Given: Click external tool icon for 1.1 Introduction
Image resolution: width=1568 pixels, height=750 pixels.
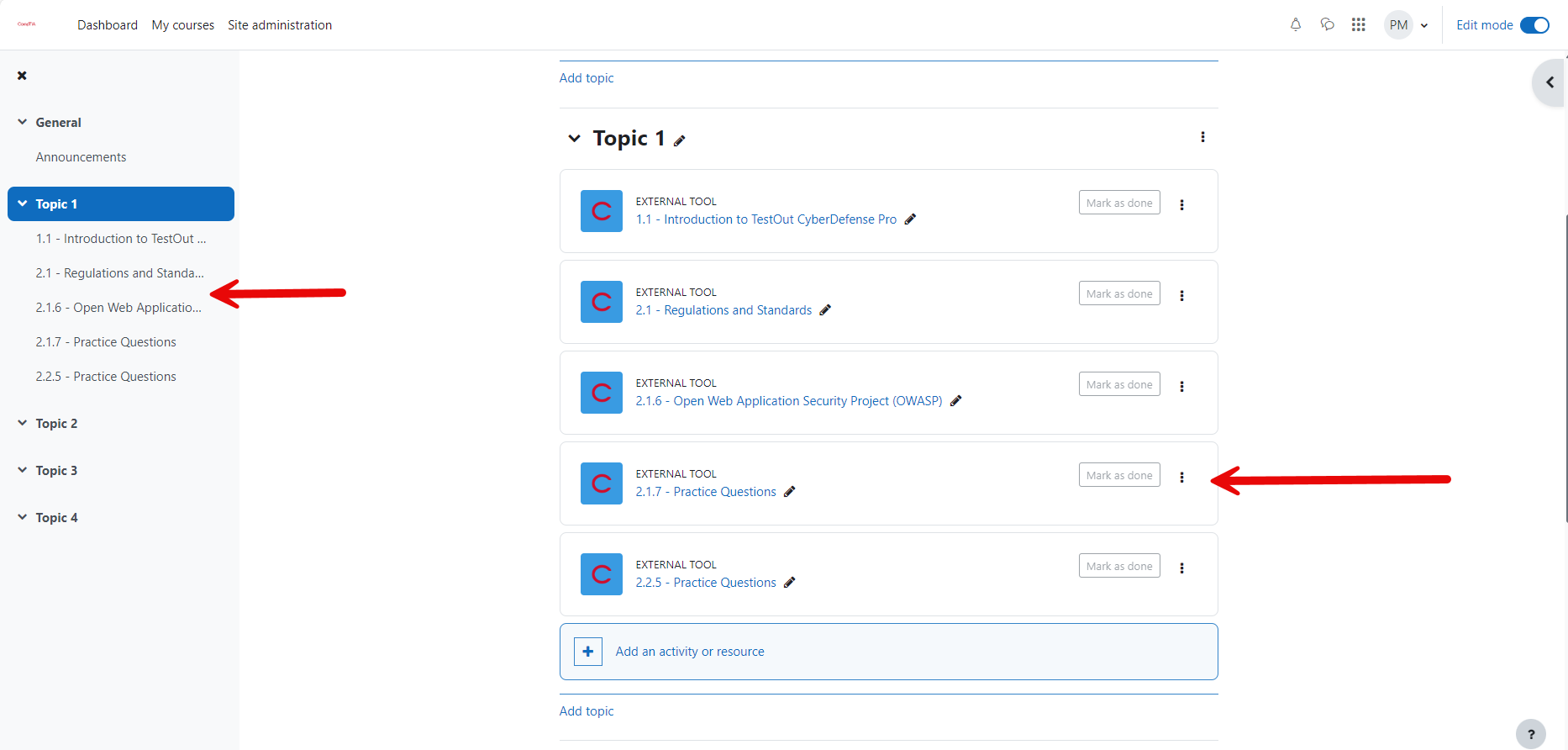Looking at the screenshot, I should (602, 211).
